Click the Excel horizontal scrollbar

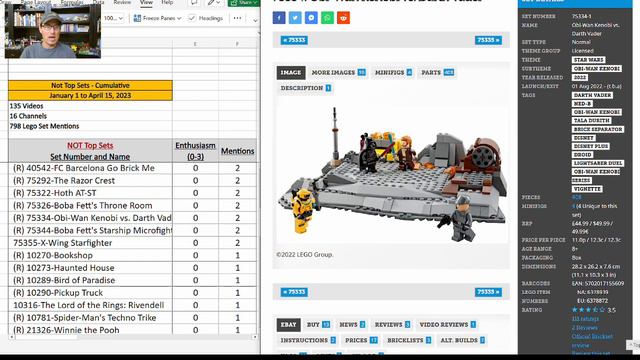(133, 337)
